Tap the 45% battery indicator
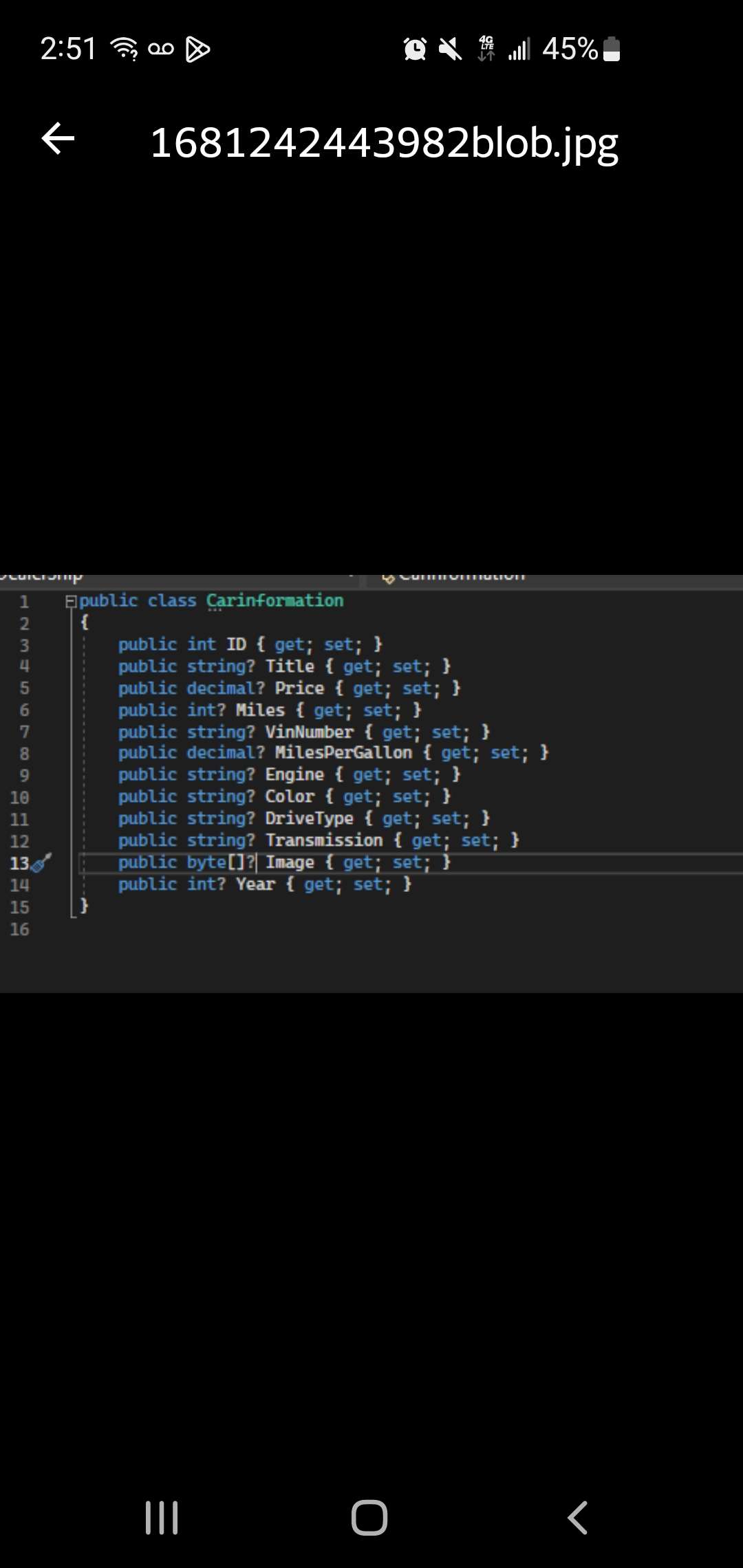 581,49
